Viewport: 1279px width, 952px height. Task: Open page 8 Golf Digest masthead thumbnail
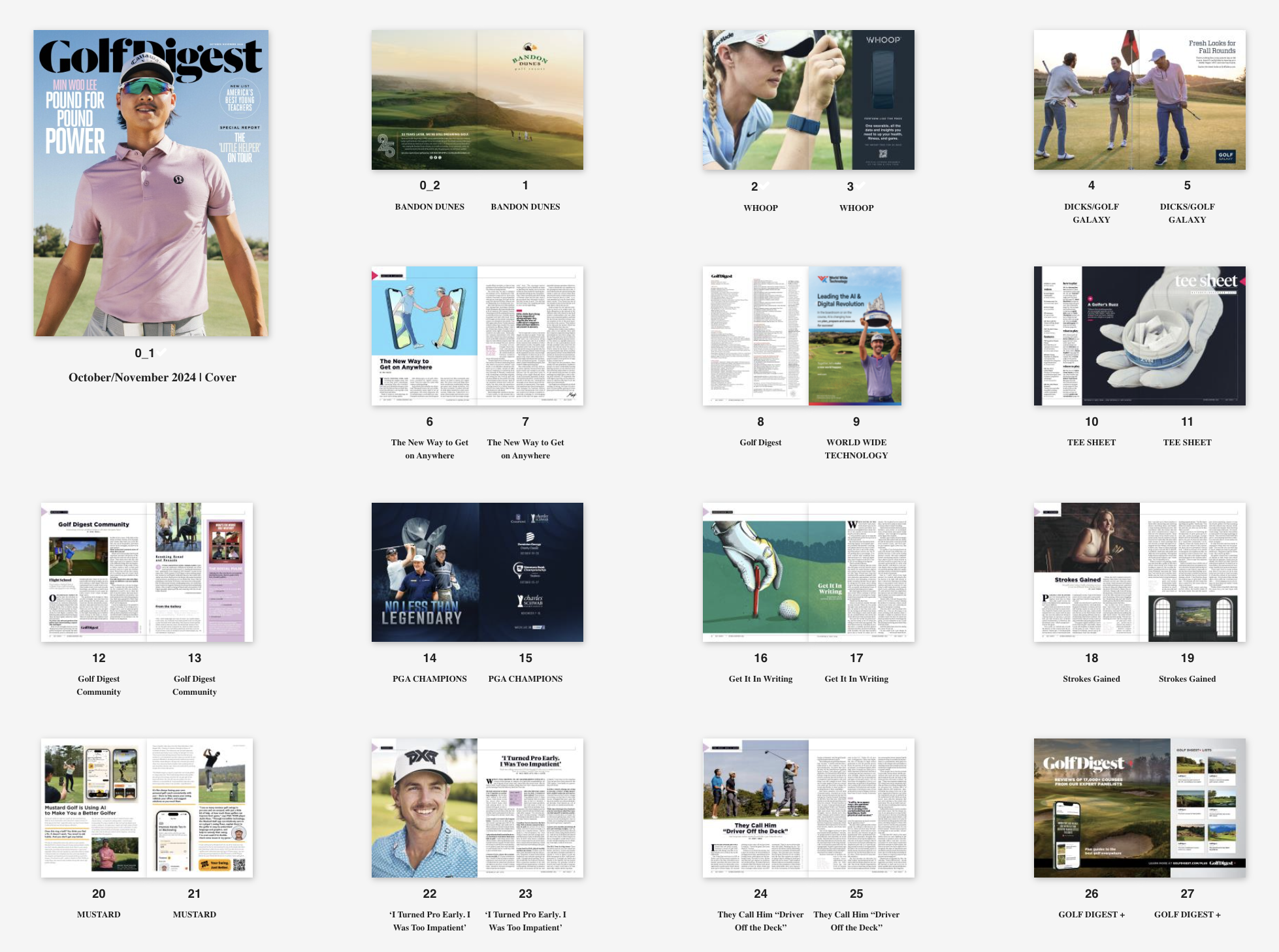tap(756, 336)
